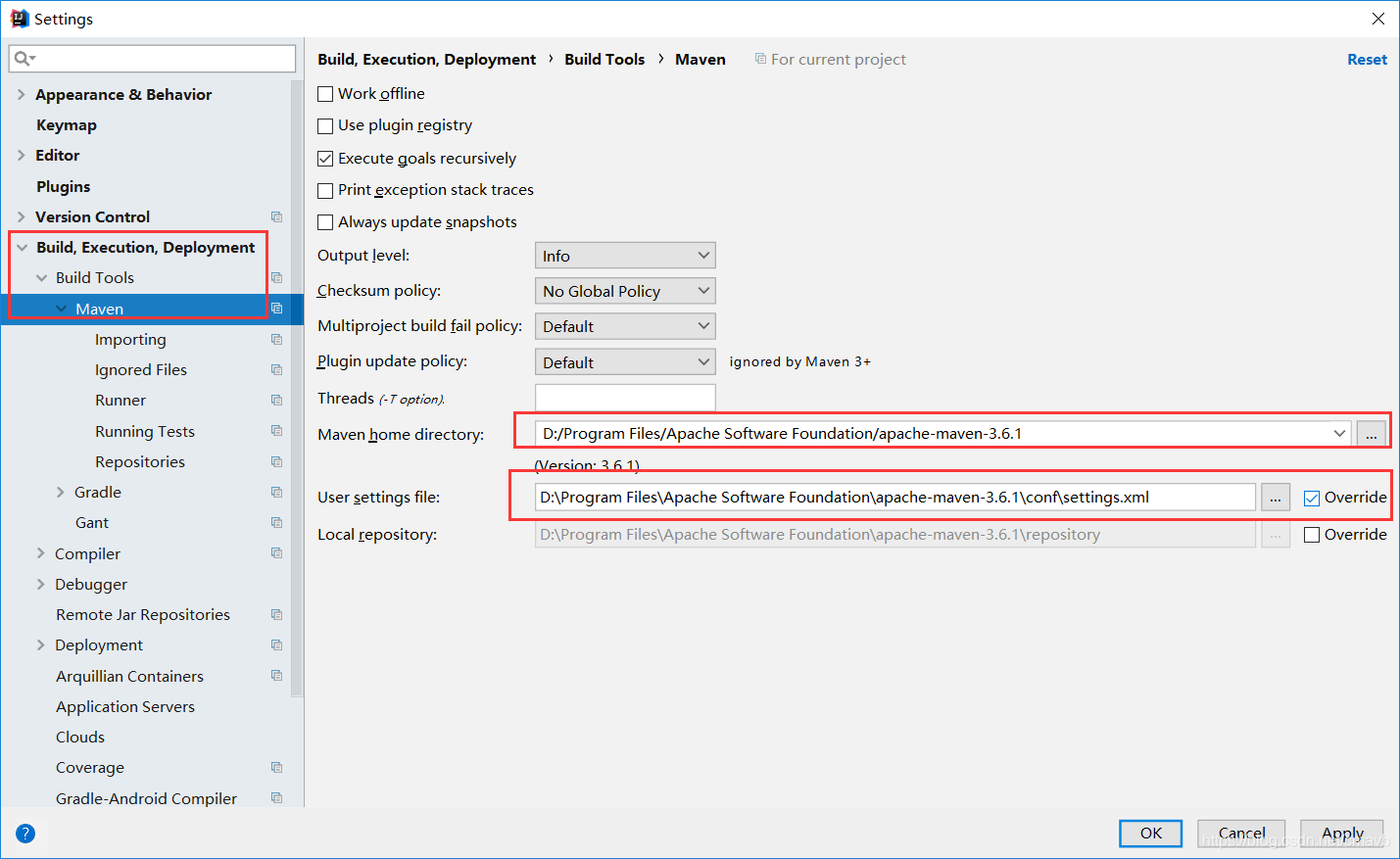Select Clouds in settings tree

coord(80,737)
